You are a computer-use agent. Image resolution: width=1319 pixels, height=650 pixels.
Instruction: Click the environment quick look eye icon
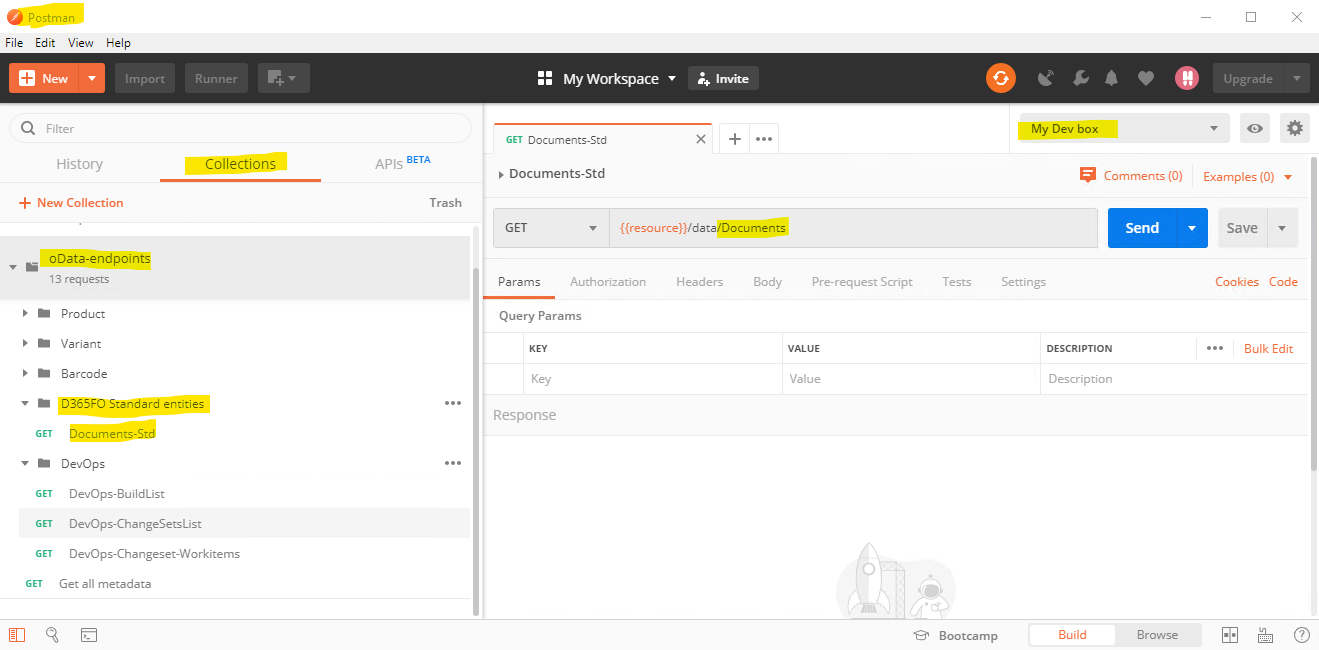tap(1255, 128)
